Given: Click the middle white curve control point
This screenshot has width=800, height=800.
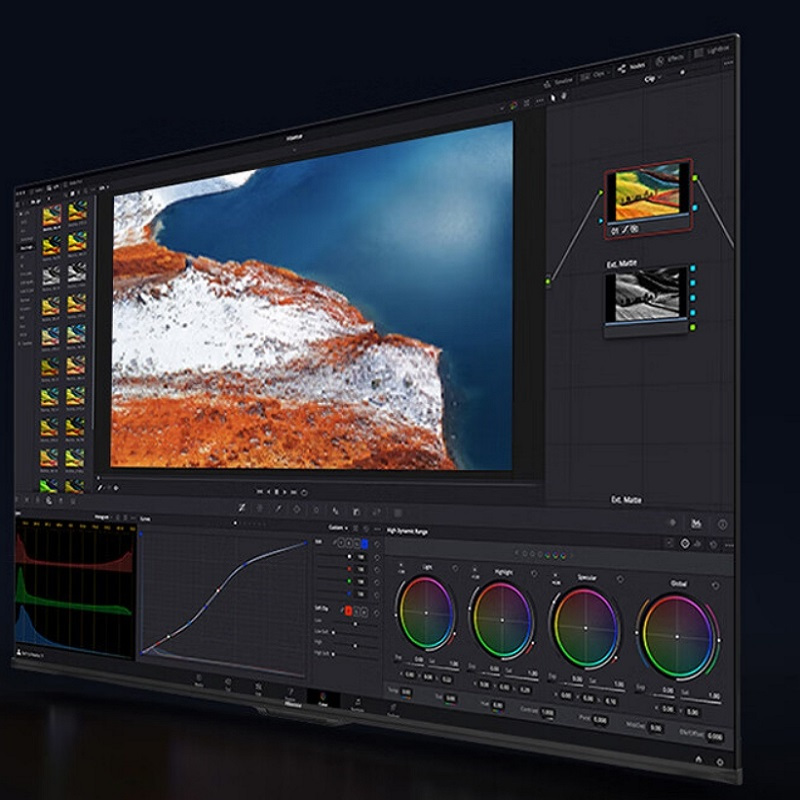Looking at the screenshot, I should tap(218, 590).
